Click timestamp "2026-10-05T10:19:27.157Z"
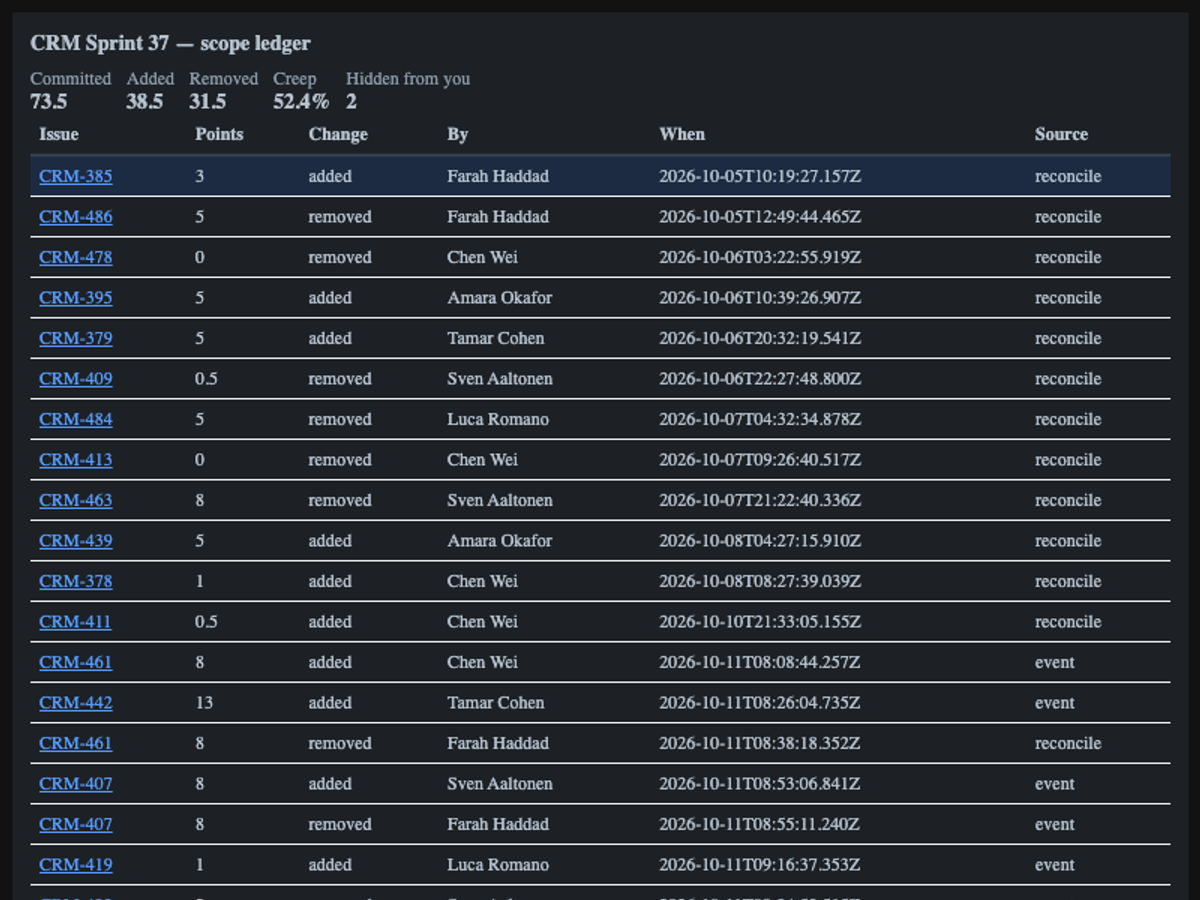This screenshot has width=1200, height=900. tap(760, 176)
